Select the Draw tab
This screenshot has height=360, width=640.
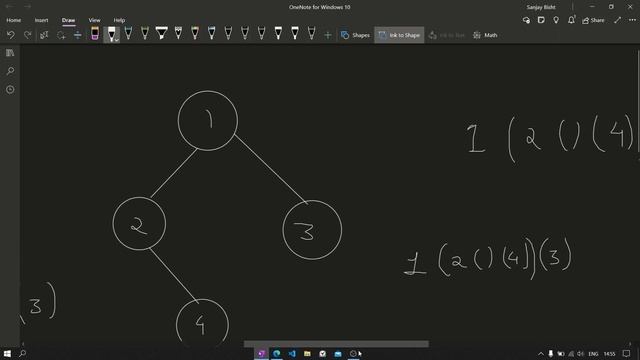click(x=68, y=20)
